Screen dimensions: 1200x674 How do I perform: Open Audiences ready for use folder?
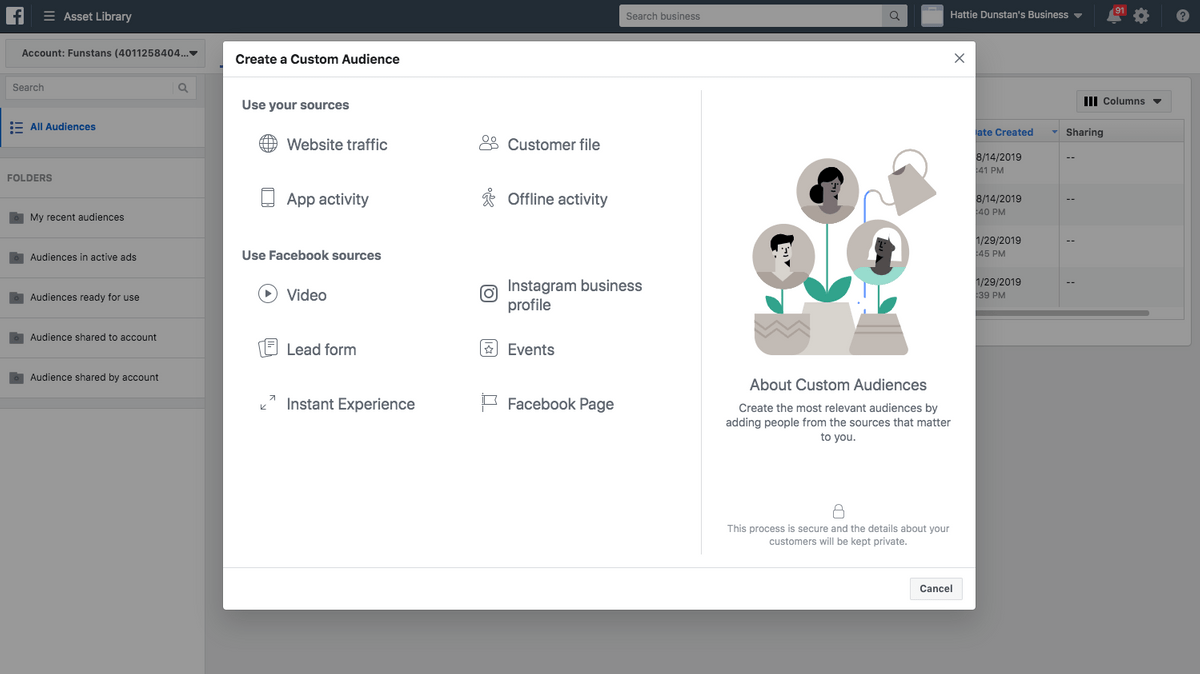tap(102, 297)
